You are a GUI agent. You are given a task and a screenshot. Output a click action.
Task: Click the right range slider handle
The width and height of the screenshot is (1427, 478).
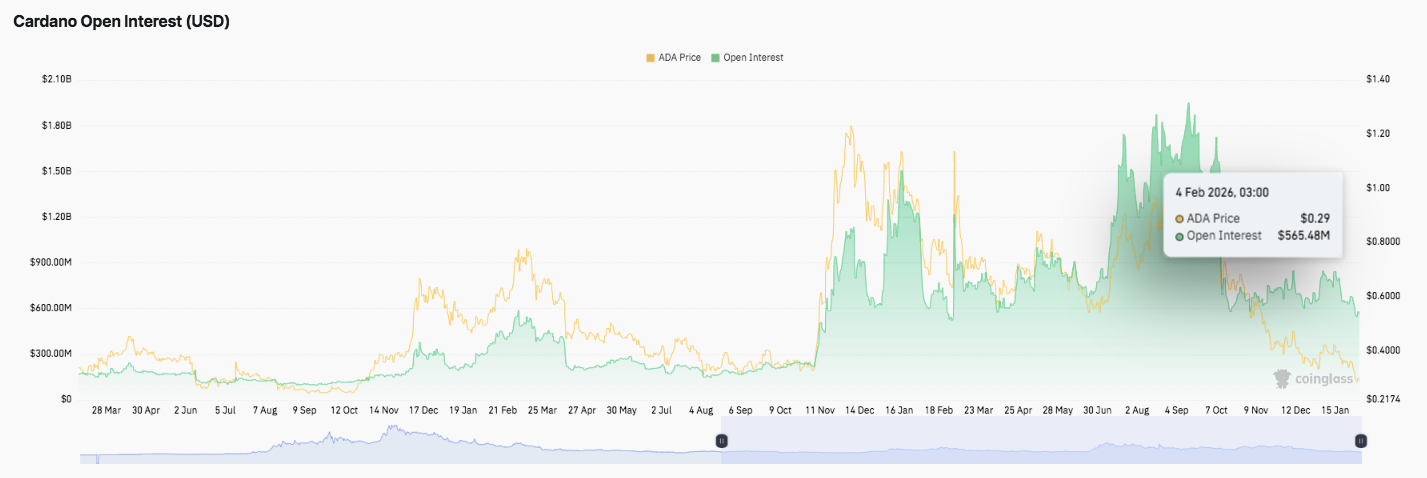point(1360,441)
